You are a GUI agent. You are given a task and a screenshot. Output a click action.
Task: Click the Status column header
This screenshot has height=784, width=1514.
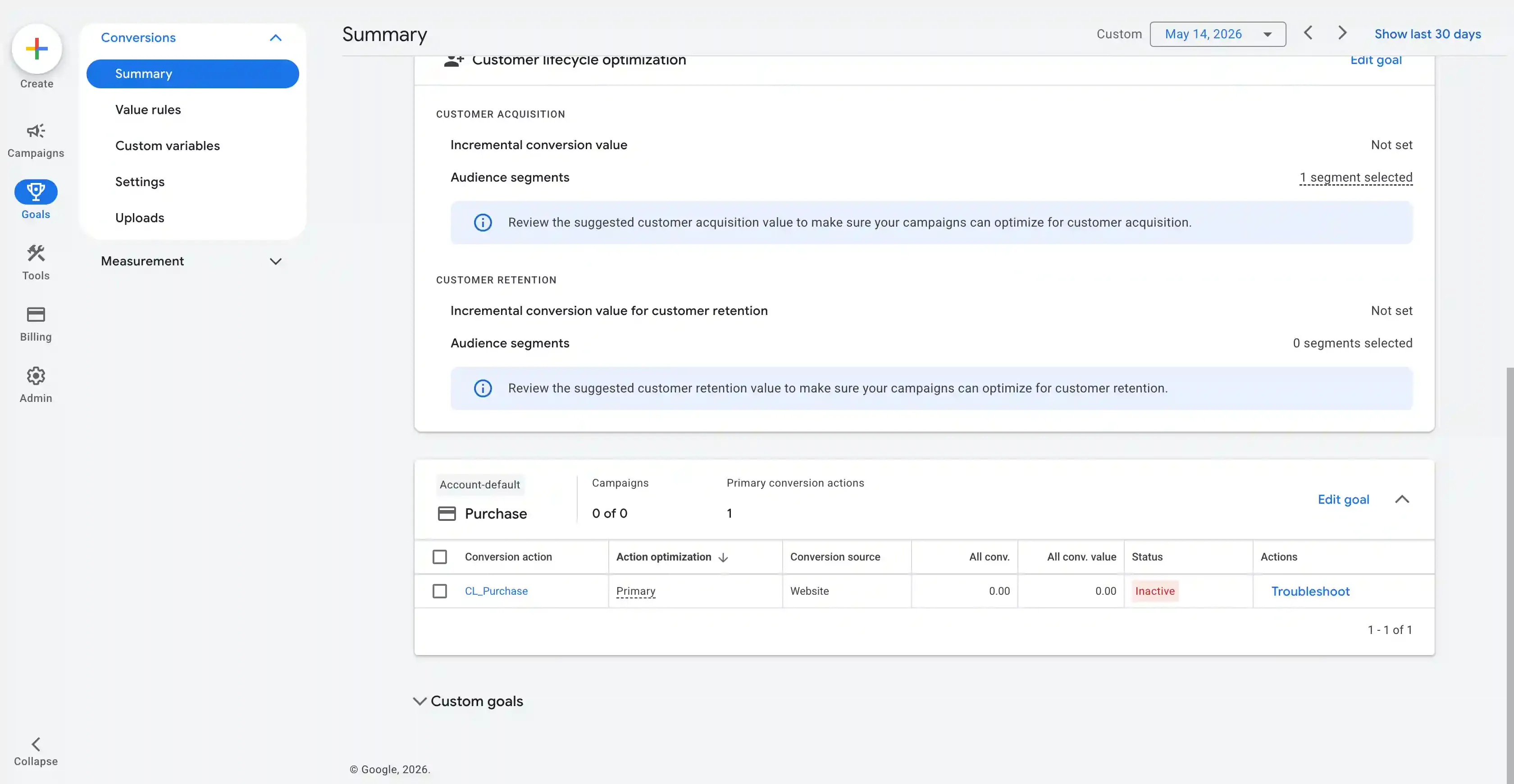coord(1147,557)
